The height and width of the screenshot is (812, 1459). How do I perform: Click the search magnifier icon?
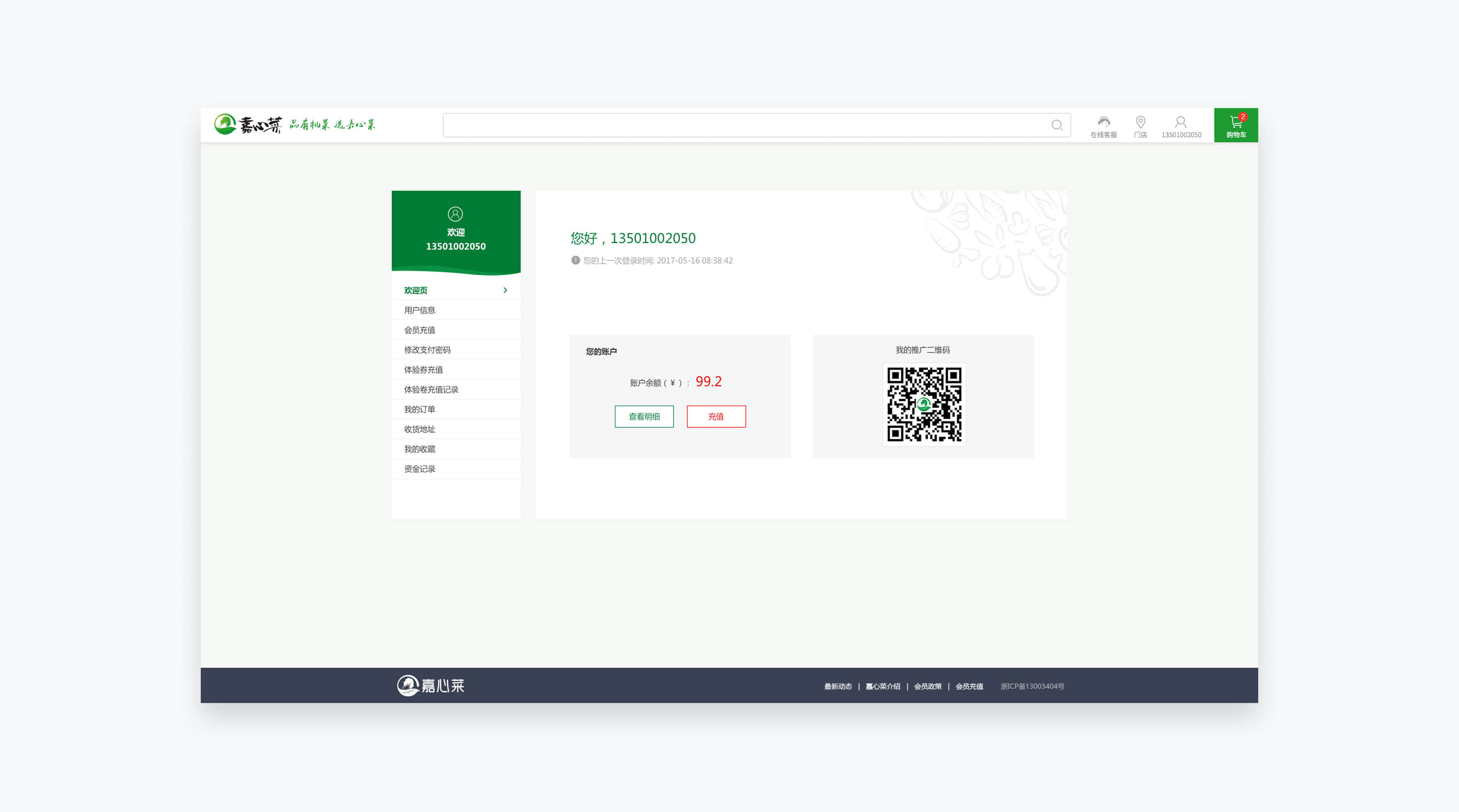(x=1056, y=125)
